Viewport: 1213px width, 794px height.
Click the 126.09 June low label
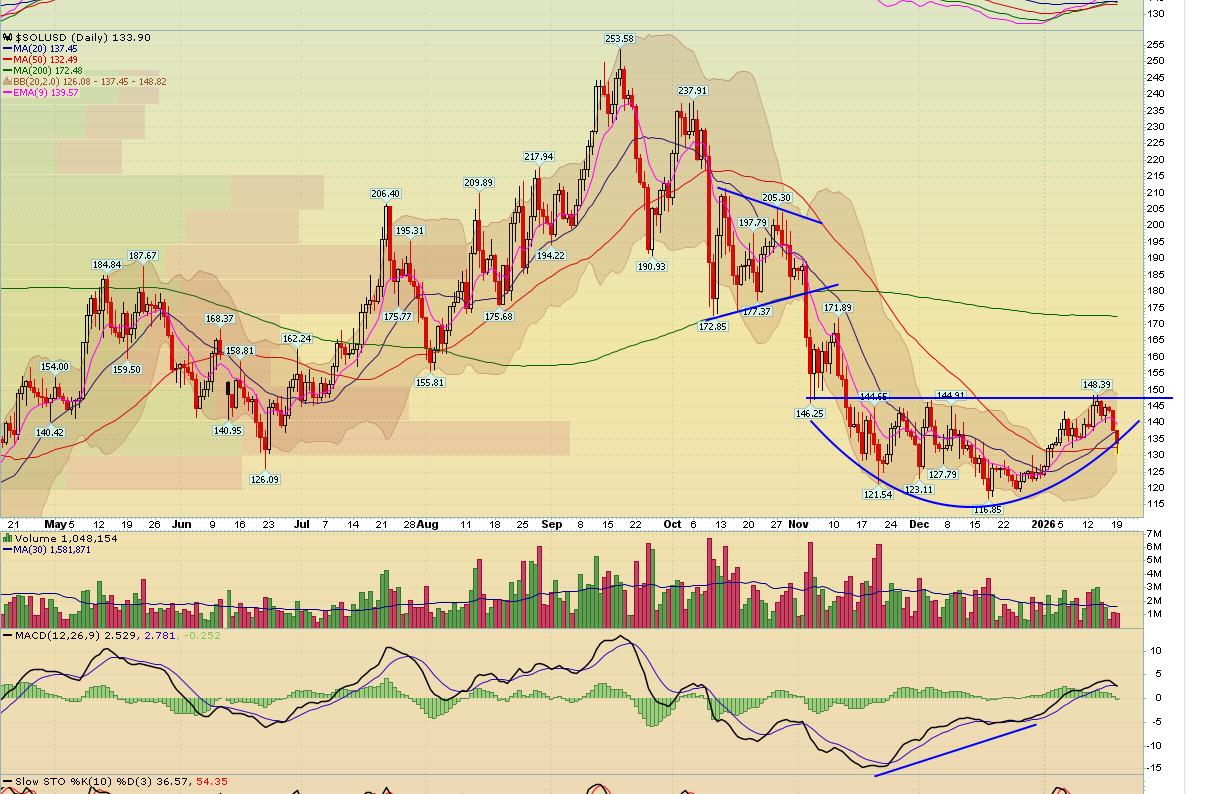pyautogui.click(x=264, y=480)
